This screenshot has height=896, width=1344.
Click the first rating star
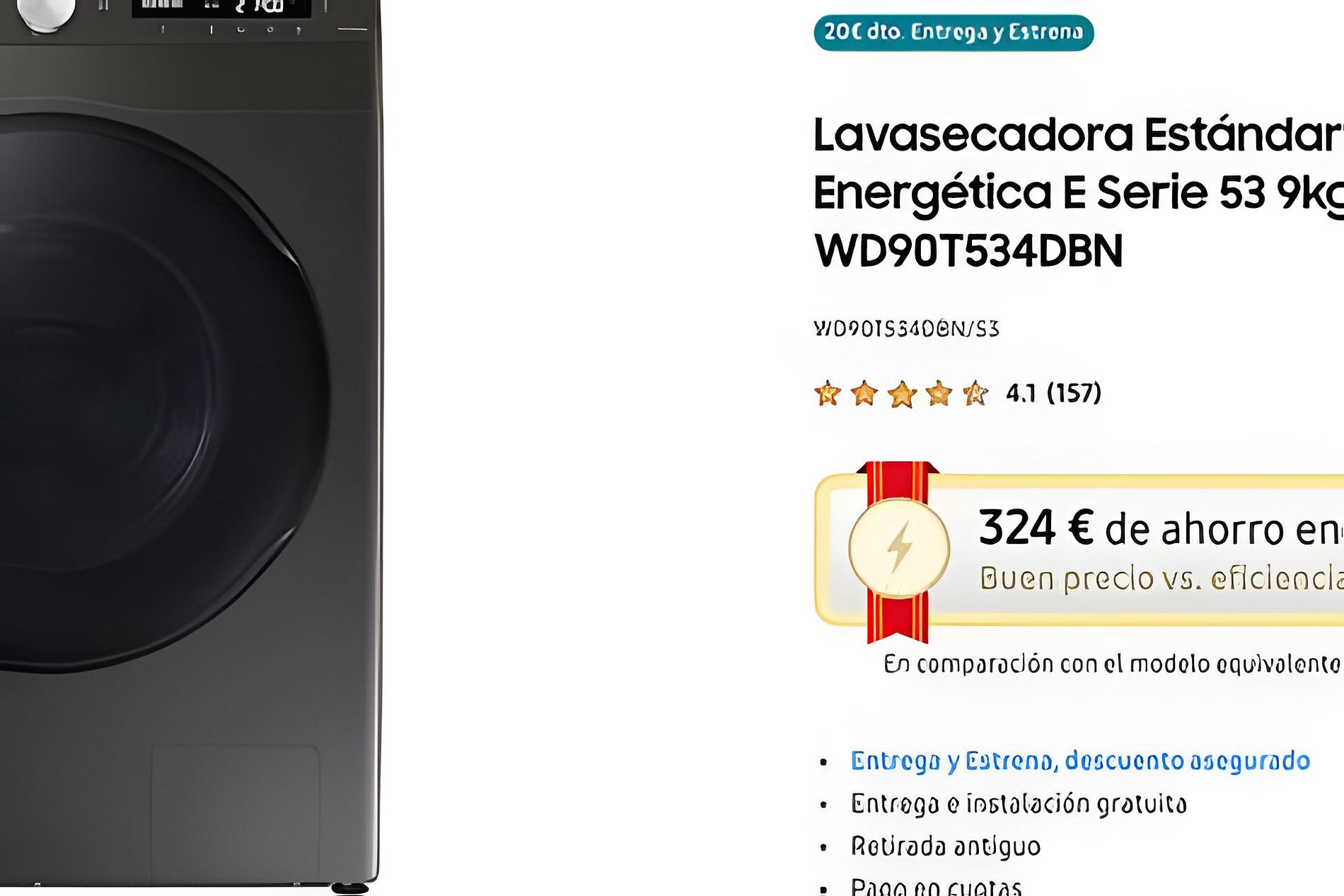(828, 393)
